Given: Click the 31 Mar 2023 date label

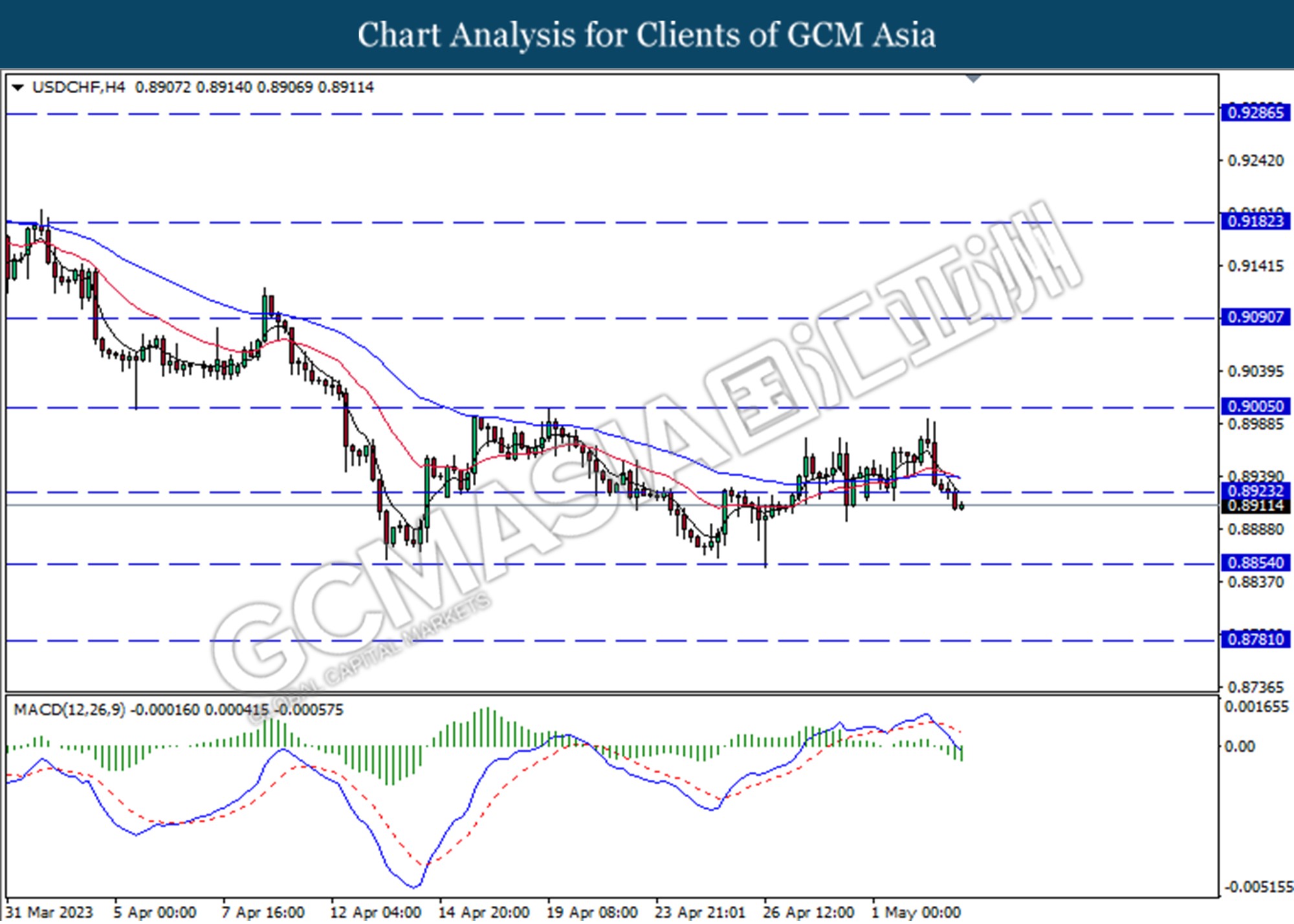Looking at the screenshot, I should [x=50, y=912].
